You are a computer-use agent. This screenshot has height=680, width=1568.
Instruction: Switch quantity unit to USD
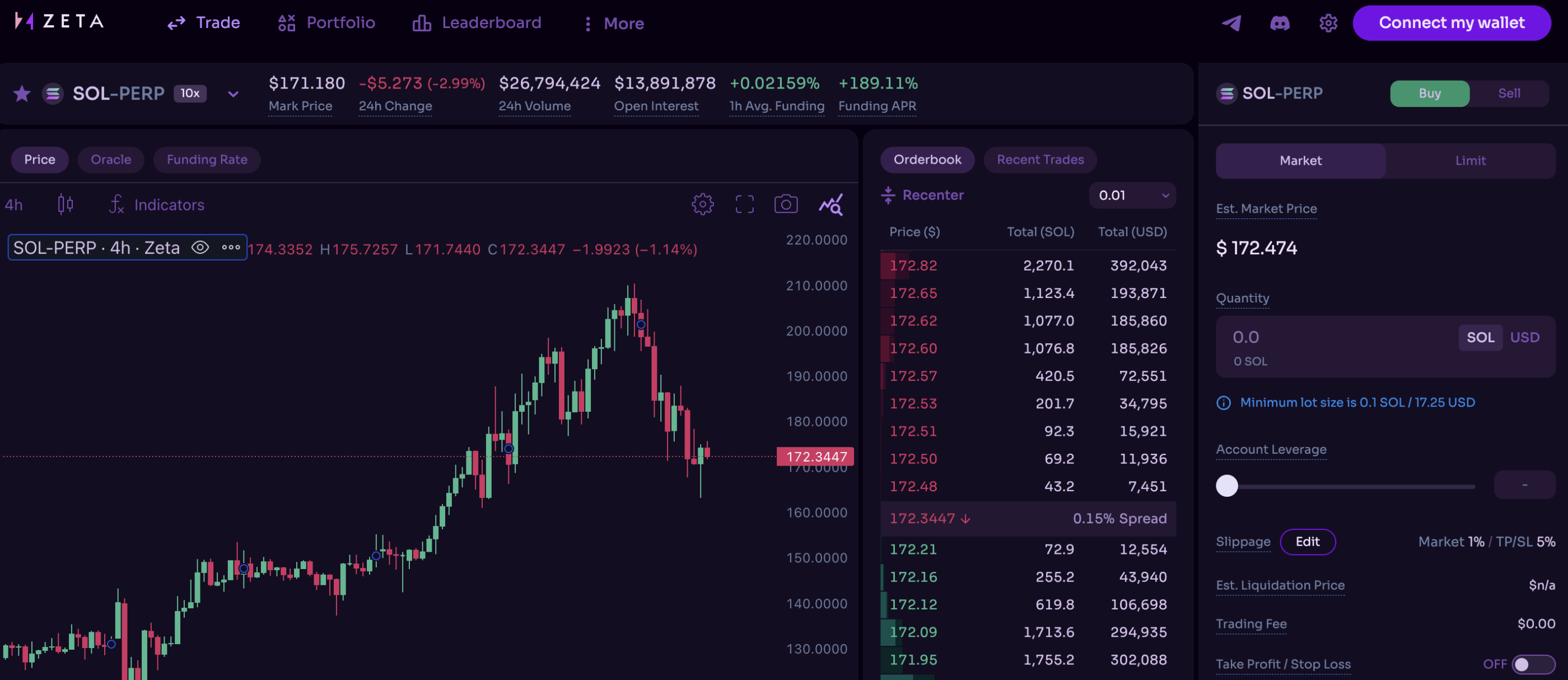click(x=1524, y=337)
